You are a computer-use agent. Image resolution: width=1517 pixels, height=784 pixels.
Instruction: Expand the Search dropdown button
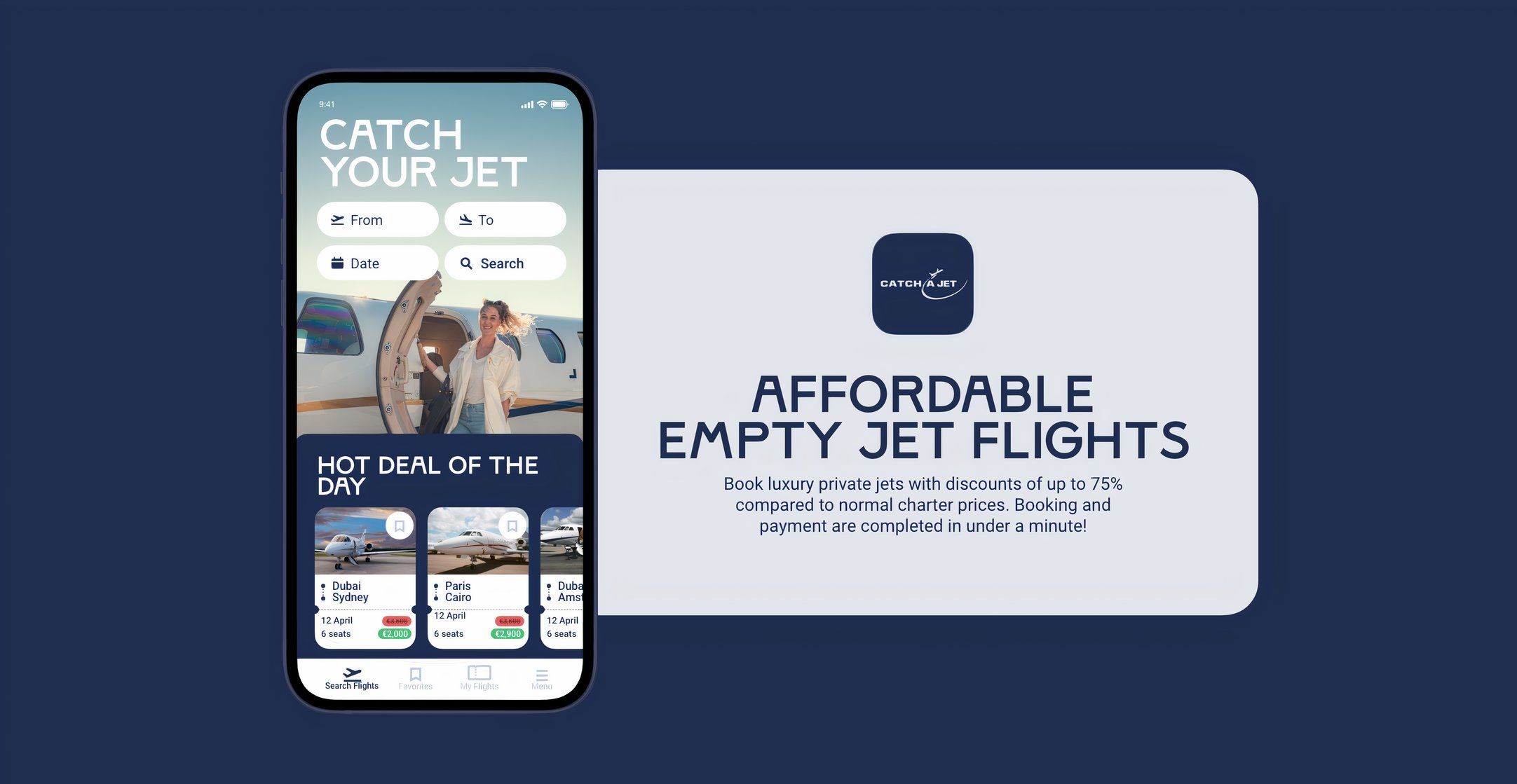pyautogui.click(x=505, y=262)
